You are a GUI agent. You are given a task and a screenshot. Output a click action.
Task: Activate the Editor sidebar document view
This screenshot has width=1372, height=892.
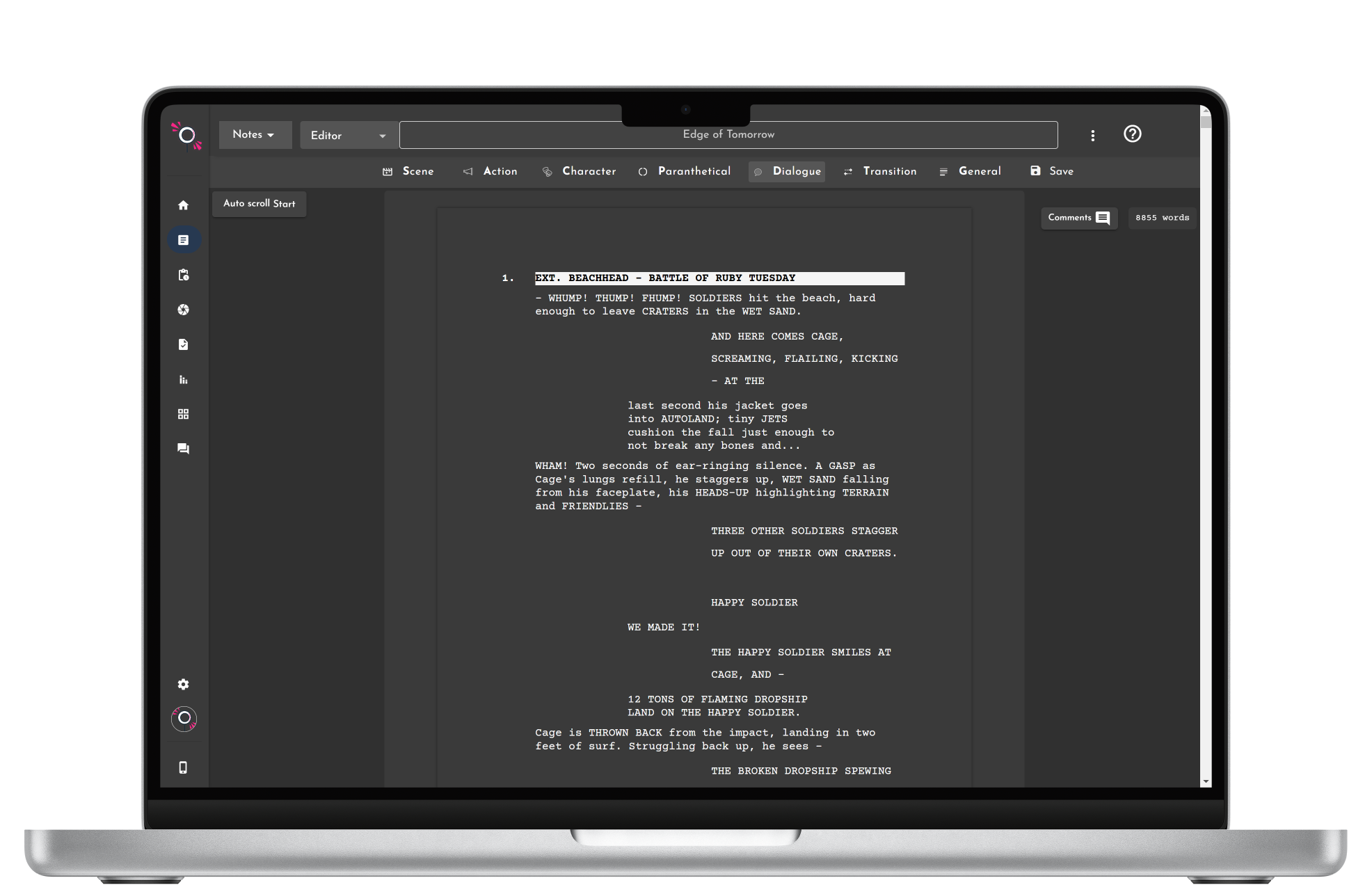tap(184, 239)
